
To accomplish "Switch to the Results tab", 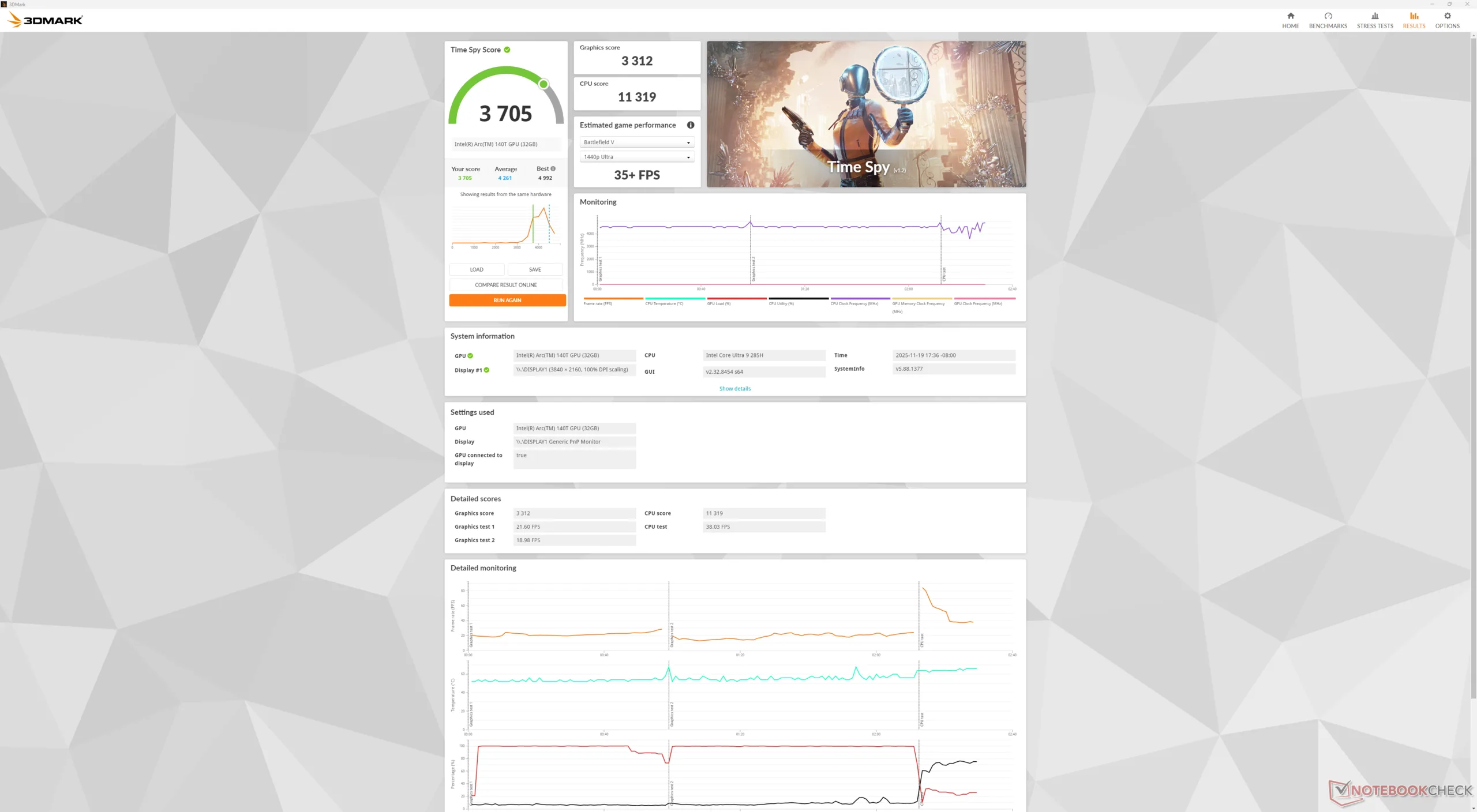I will click(1414, 20).
